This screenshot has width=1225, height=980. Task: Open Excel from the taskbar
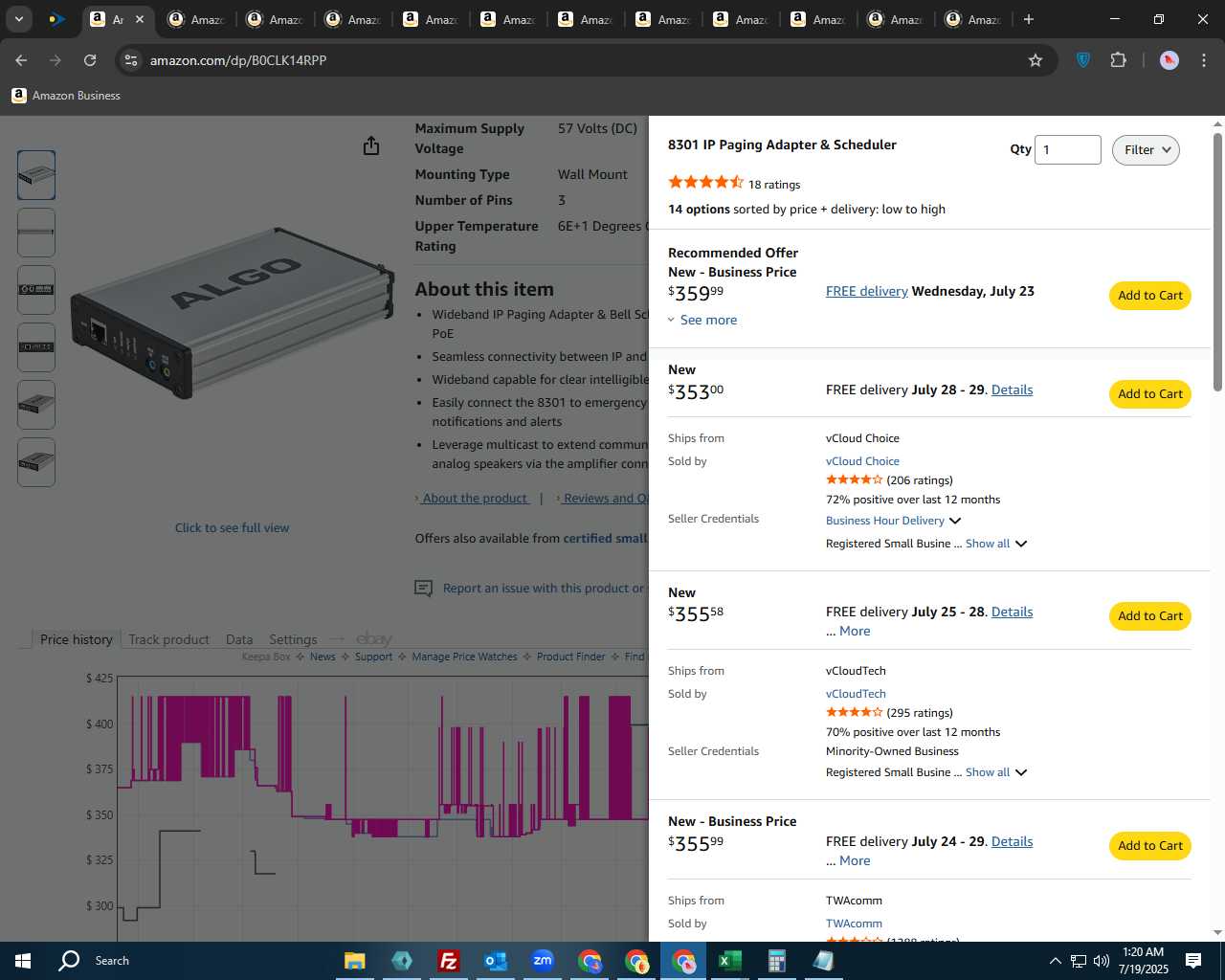729,961
